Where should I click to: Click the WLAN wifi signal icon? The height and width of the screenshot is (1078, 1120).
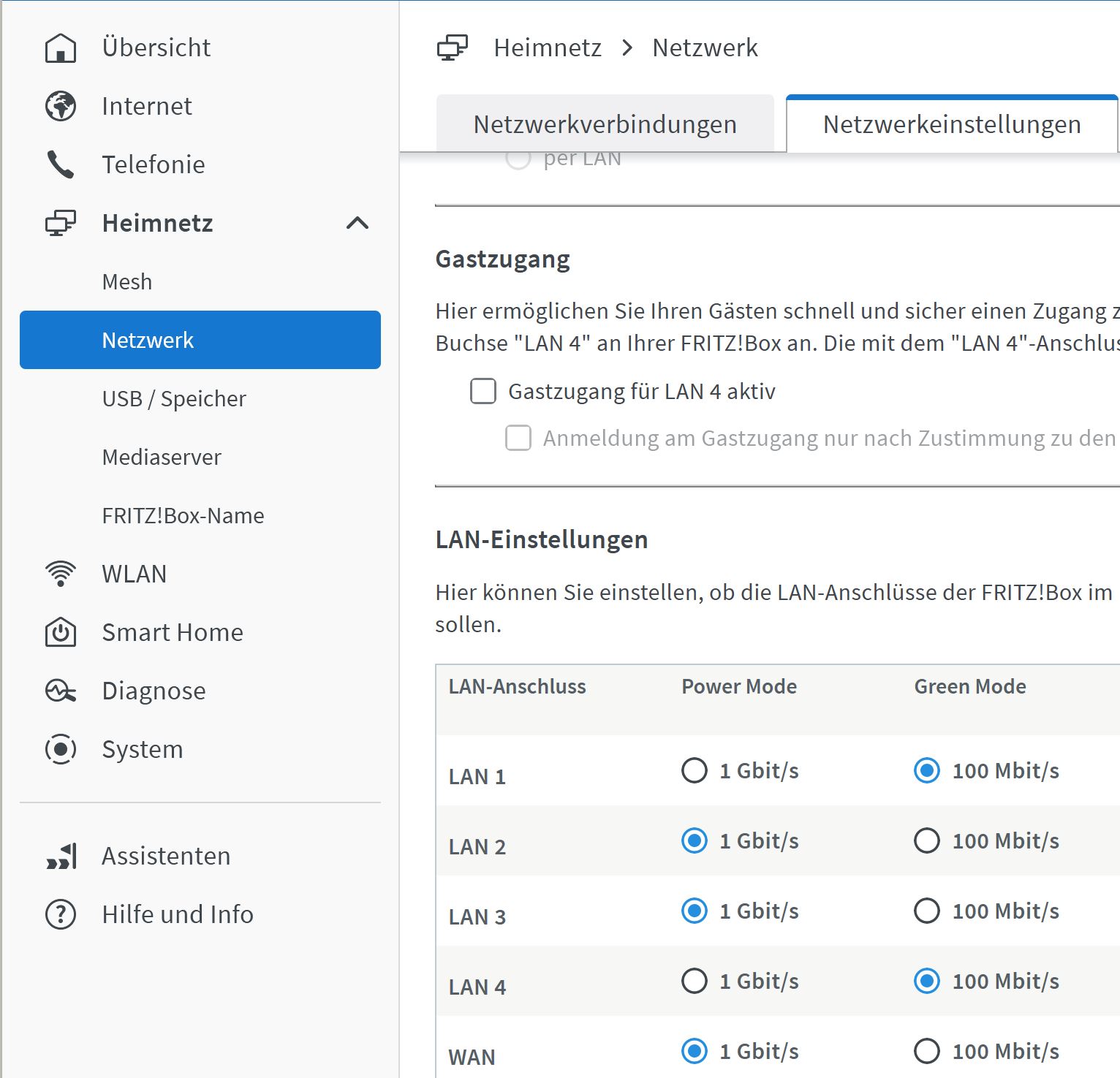61,574
